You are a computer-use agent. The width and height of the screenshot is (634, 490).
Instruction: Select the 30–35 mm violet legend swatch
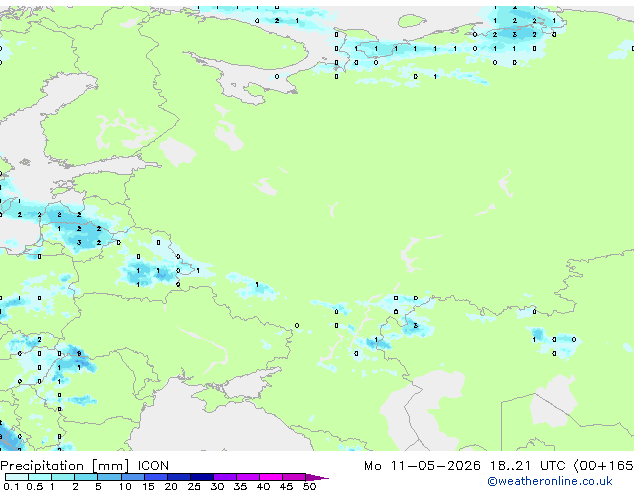225,477
